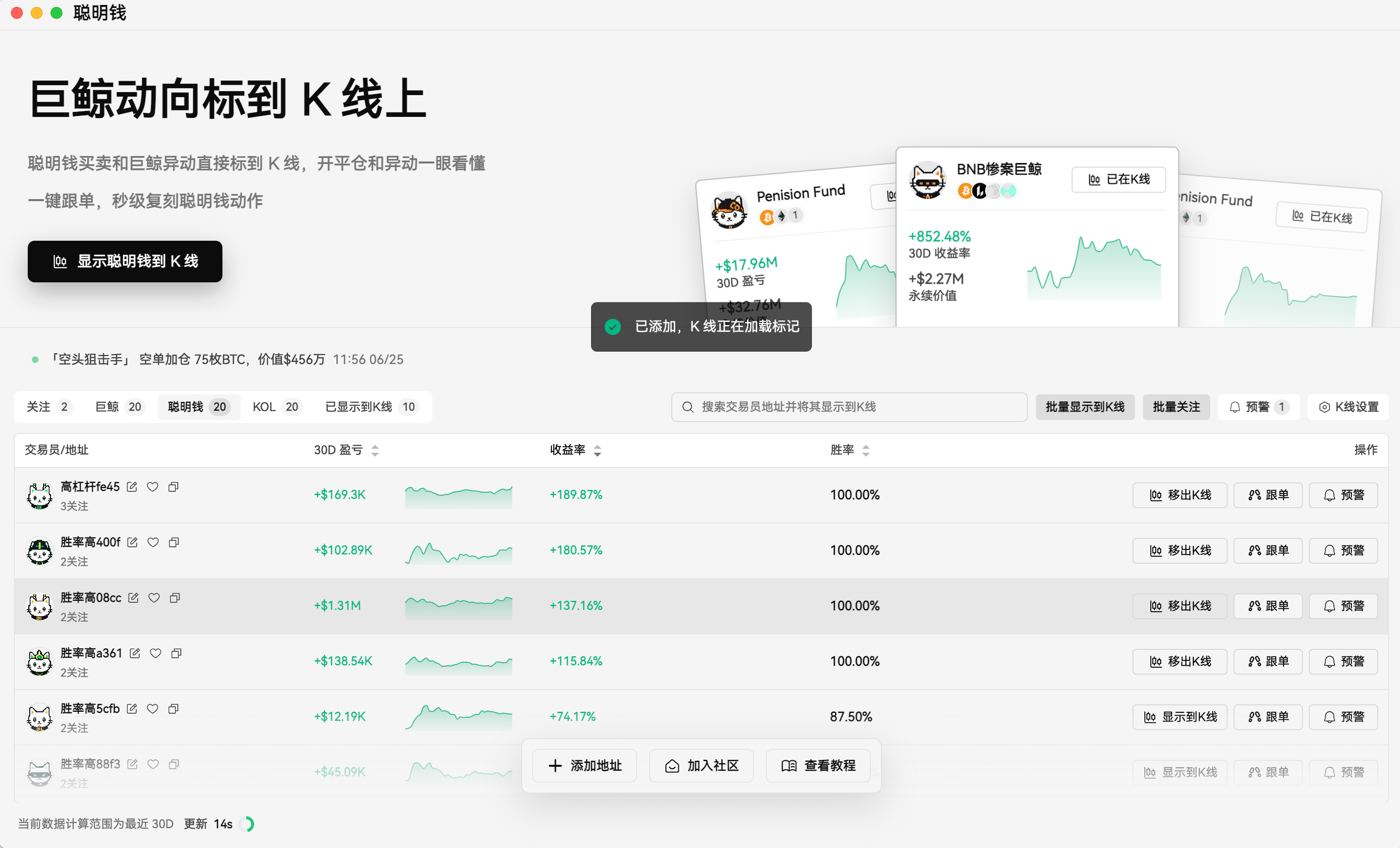Copy address icon for 高杠杆fe45
The image size is (1400, 848).
pyautogui.click(x=173, y=487)
